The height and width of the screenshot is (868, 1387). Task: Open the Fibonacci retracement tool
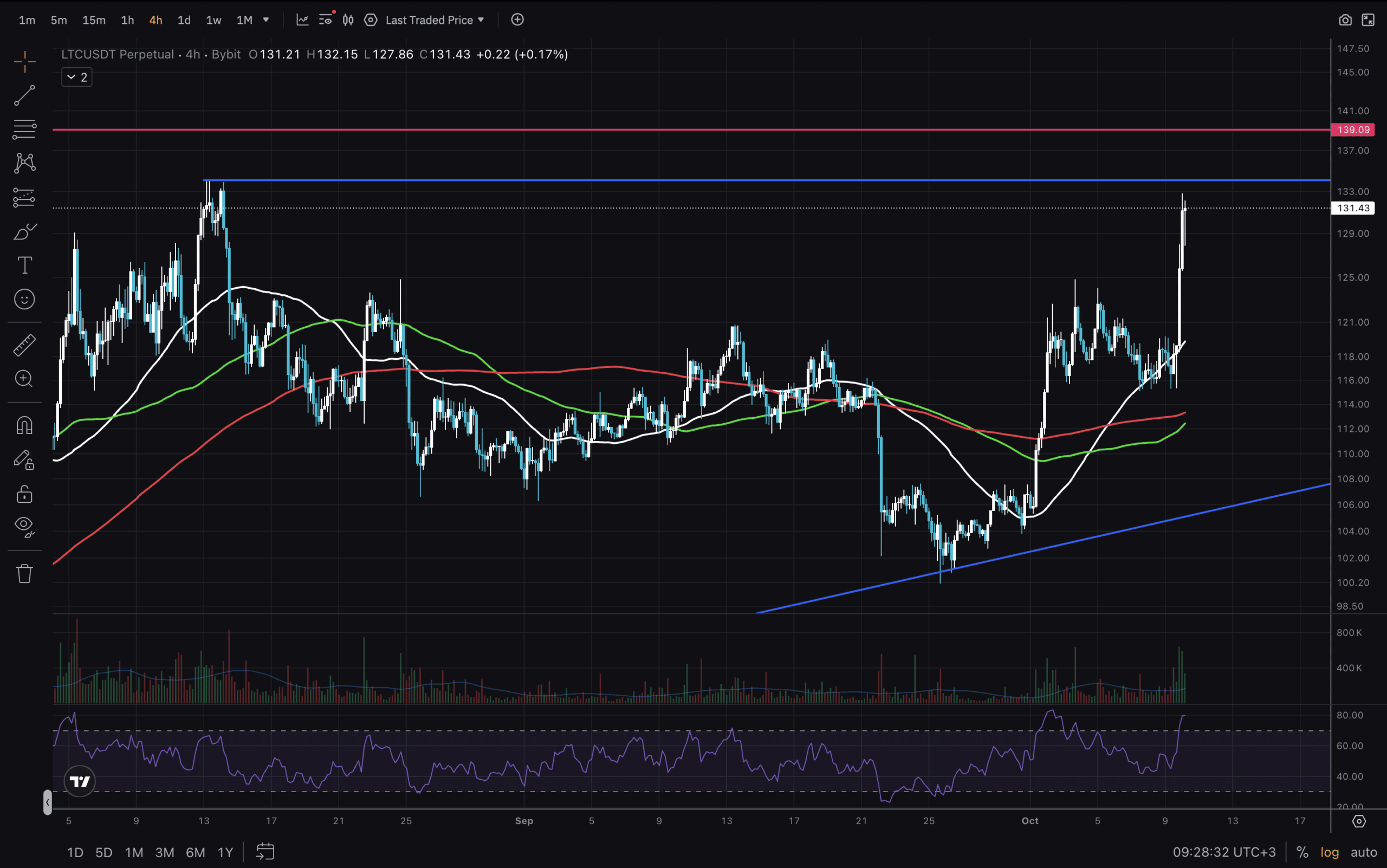pos(24,129)
